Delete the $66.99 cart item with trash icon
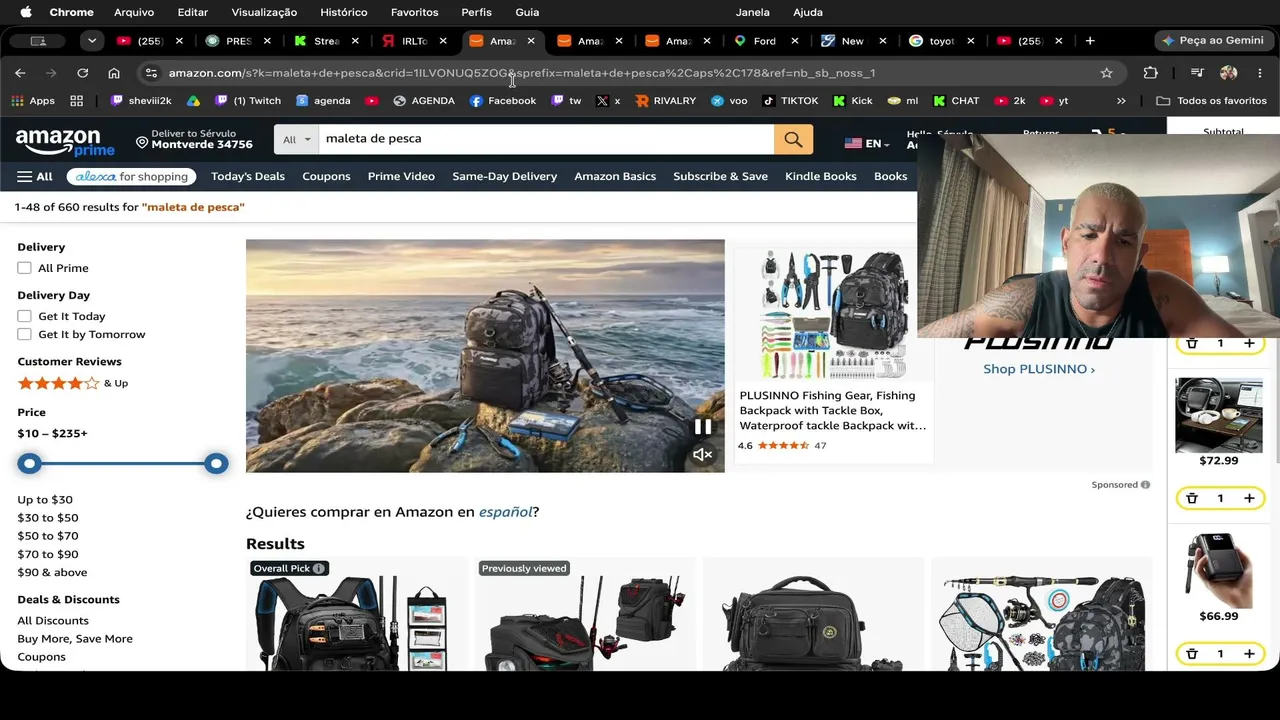The image size is (1280, 720). pos(1192,654)
